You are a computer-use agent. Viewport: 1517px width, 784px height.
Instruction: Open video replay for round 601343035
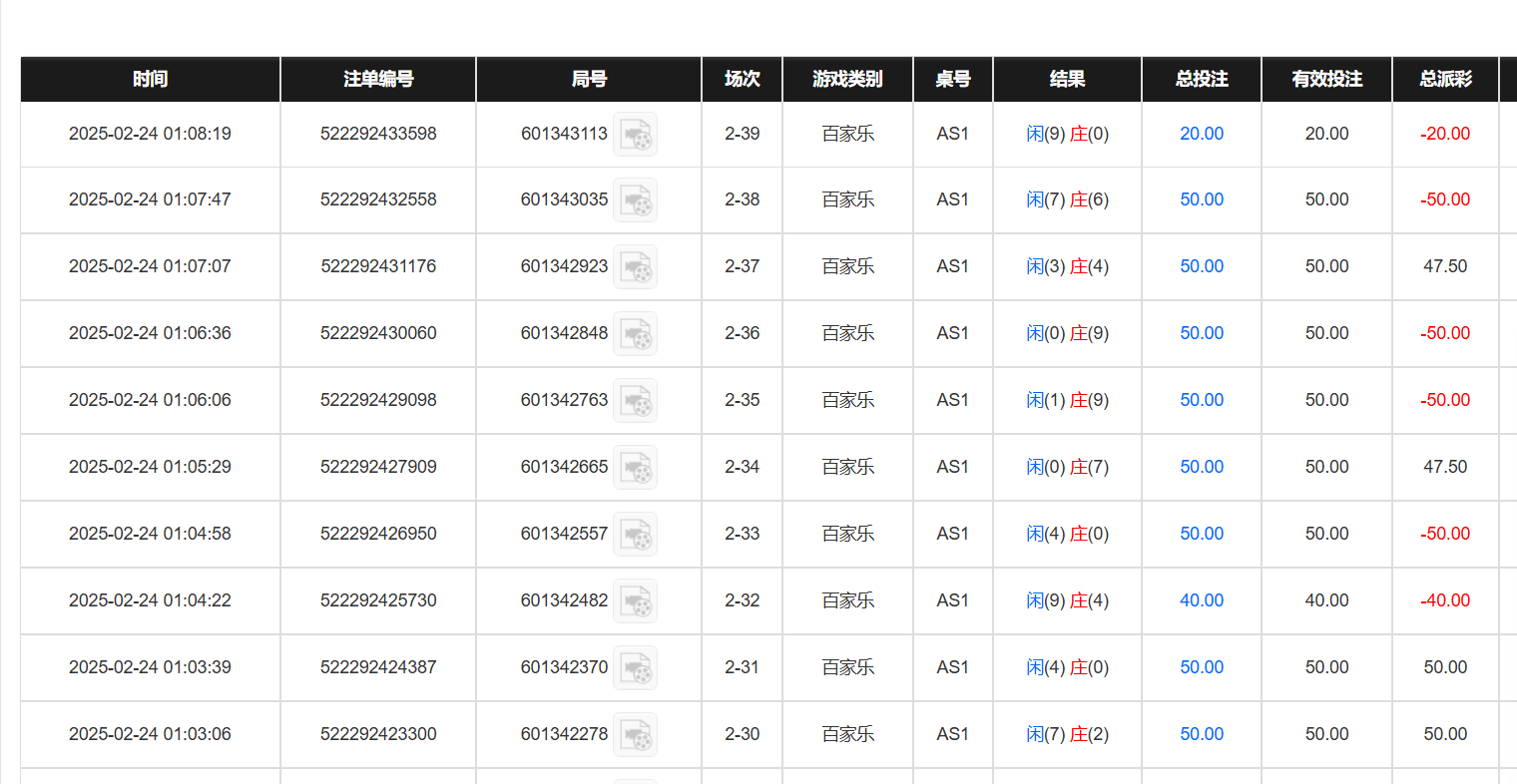(x=635, y=200)
